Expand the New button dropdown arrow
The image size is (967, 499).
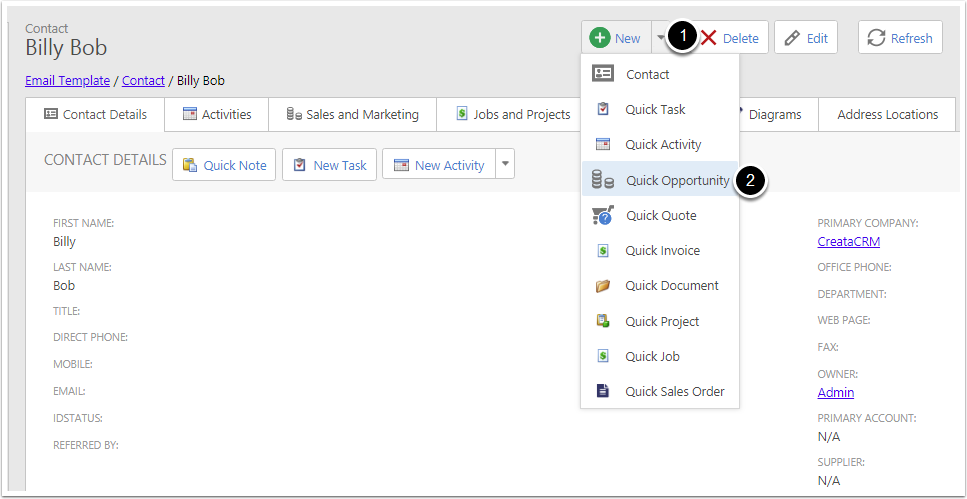[x=661, y=38]
